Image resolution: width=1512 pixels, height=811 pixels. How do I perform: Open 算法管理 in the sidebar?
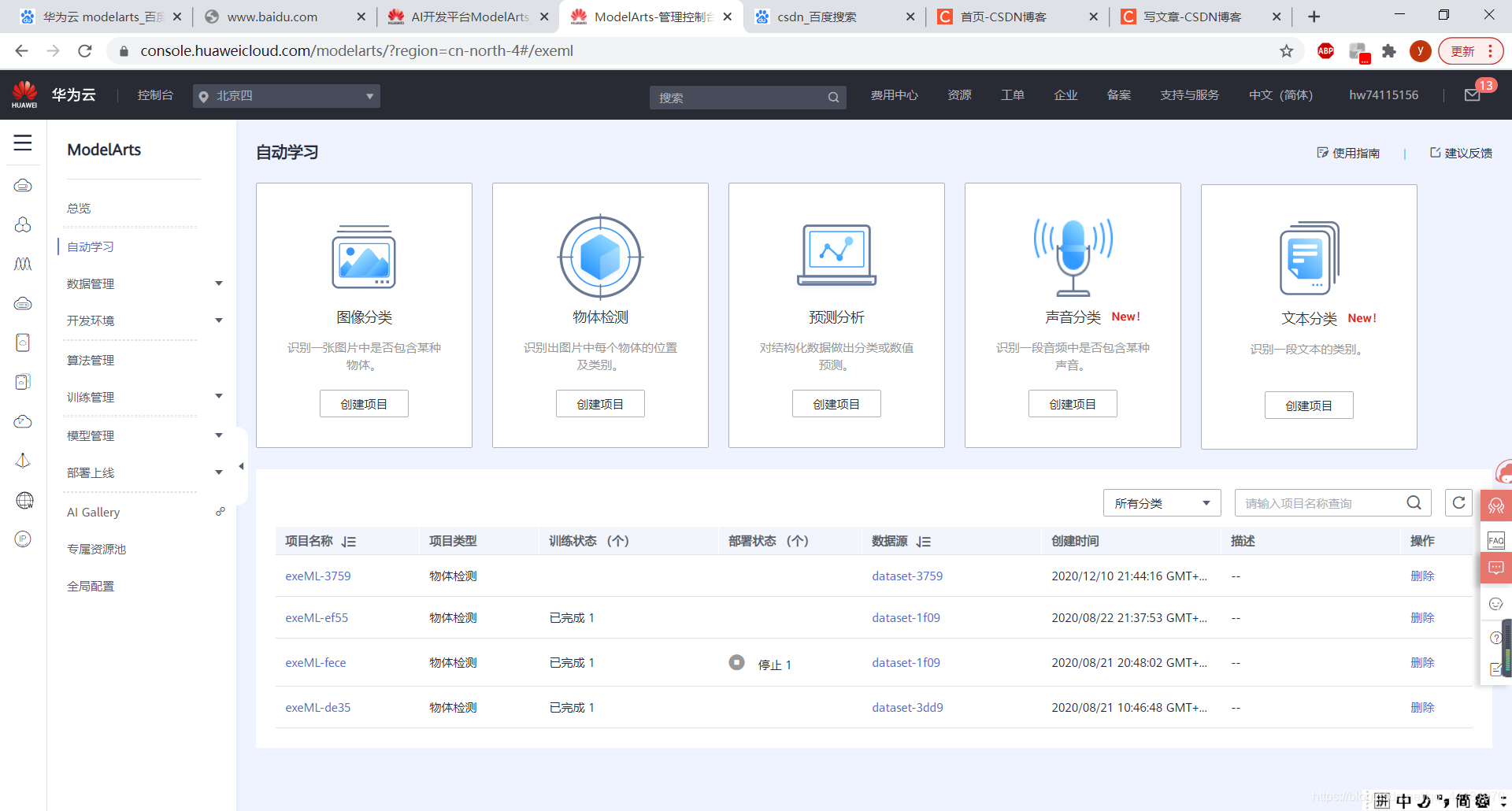pos(91,360)
